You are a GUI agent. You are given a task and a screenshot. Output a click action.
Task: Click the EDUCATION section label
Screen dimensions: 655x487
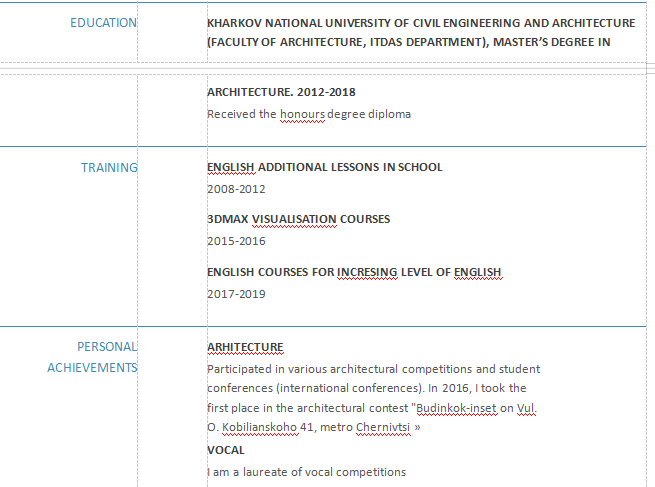pyautogui.click(x=103, y=23)
